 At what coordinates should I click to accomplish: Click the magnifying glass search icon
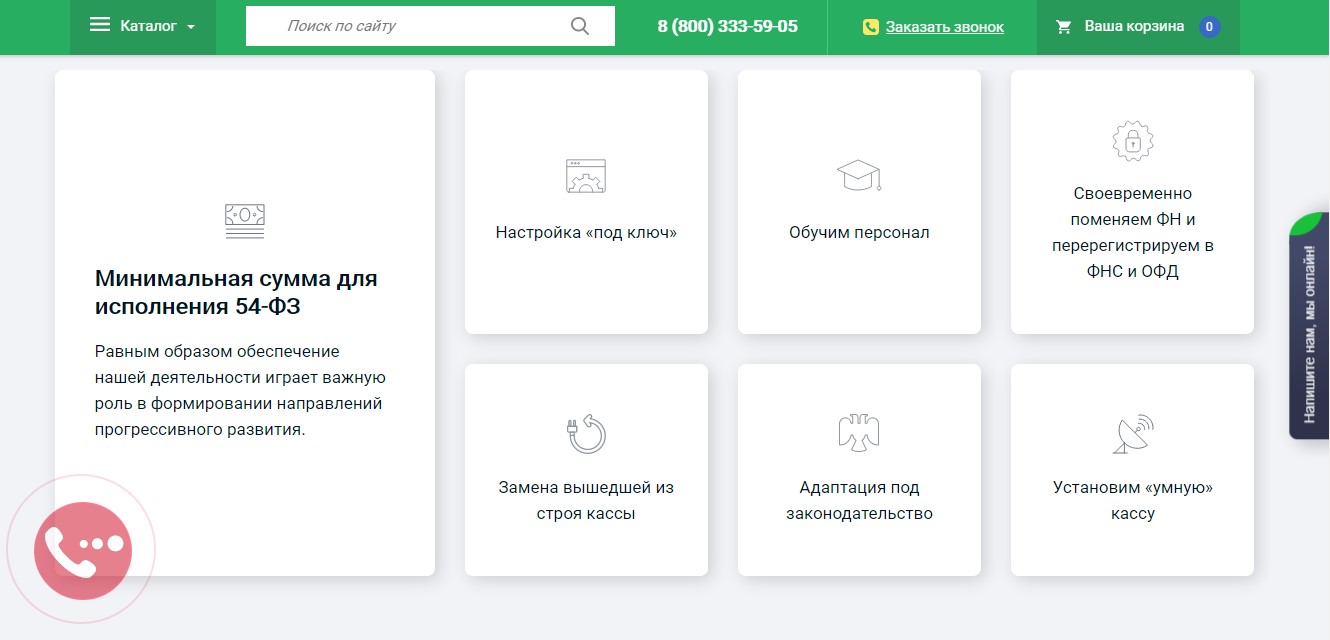coord(580,26)
